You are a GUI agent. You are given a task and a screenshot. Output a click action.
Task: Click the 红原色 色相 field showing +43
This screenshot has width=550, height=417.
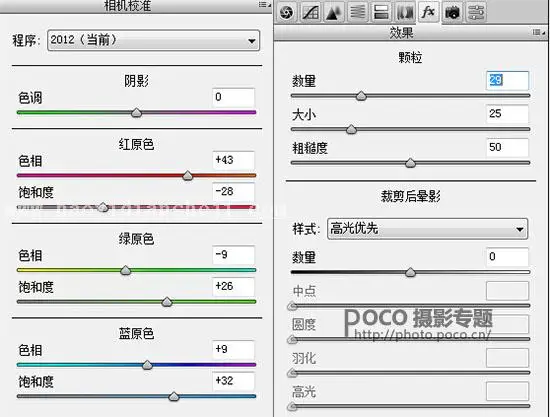233,160
